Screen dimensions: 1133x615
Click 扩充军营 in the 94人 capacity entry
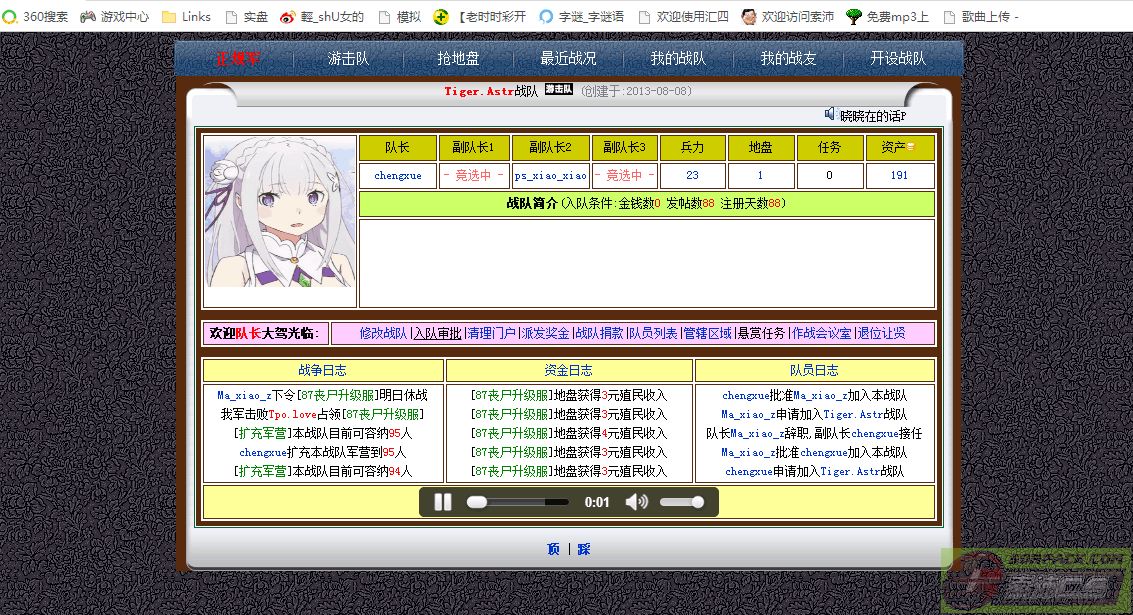tap(262, 470)
